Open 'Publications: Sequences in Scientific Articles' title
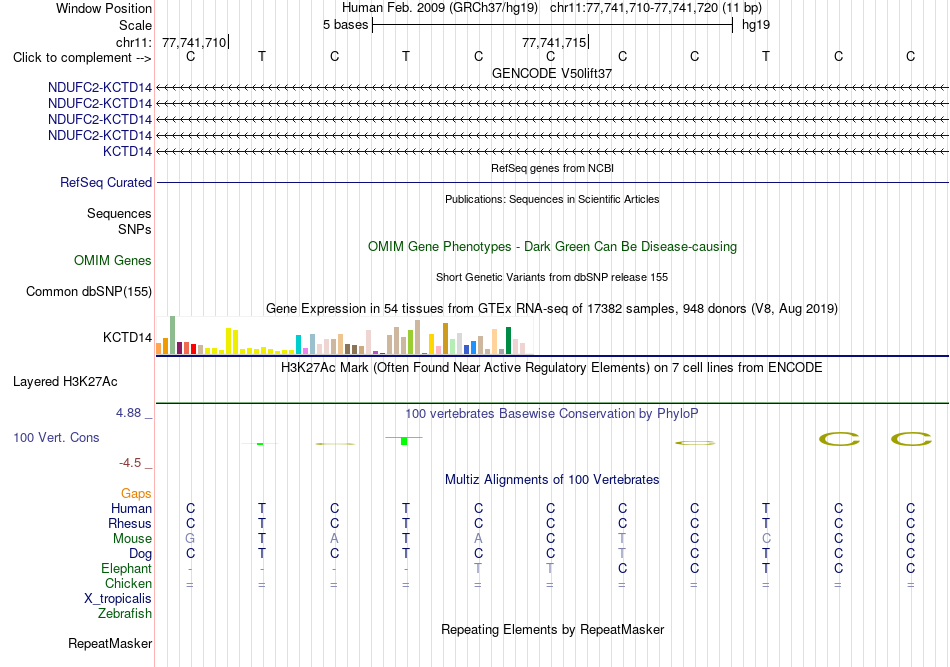Image resolution: width=950 pixels, height=667 pixels. (552, 199)
